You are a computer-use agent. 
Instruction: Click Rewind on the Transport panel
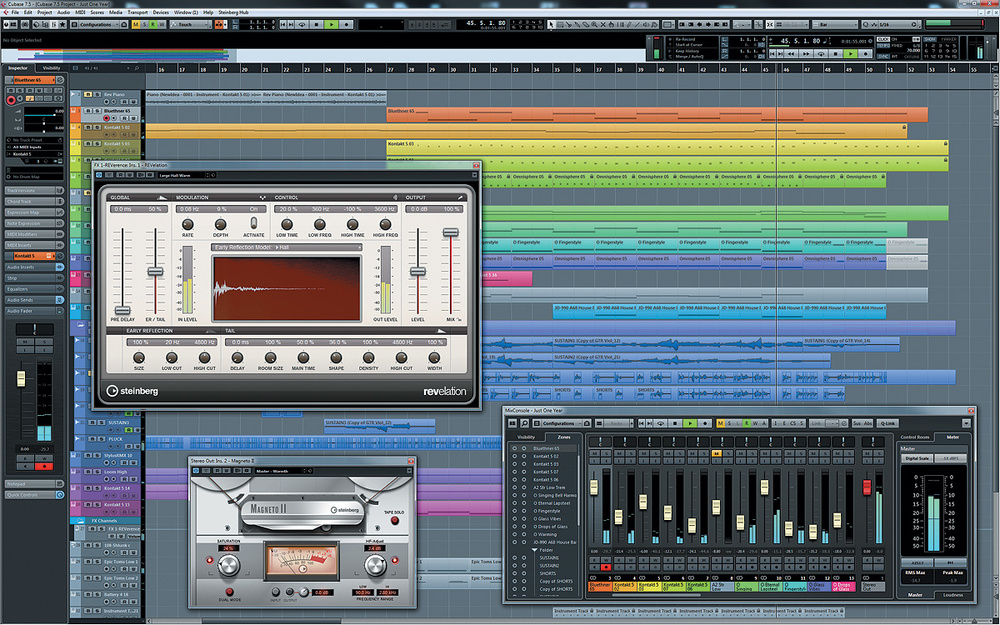click(791, 54)
